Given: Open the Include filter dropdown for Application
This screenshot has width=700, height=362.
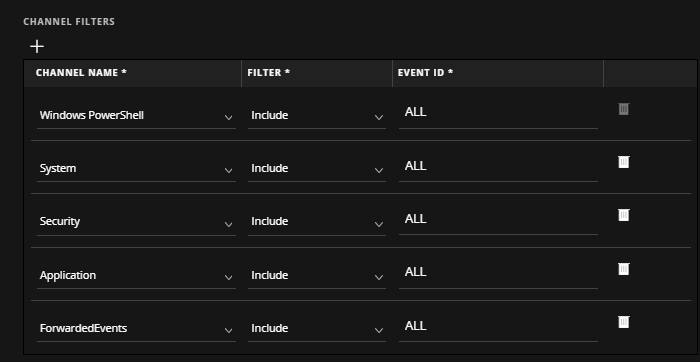Looking at the screenshot, I should pyautogui.click(x=317, y=275).
